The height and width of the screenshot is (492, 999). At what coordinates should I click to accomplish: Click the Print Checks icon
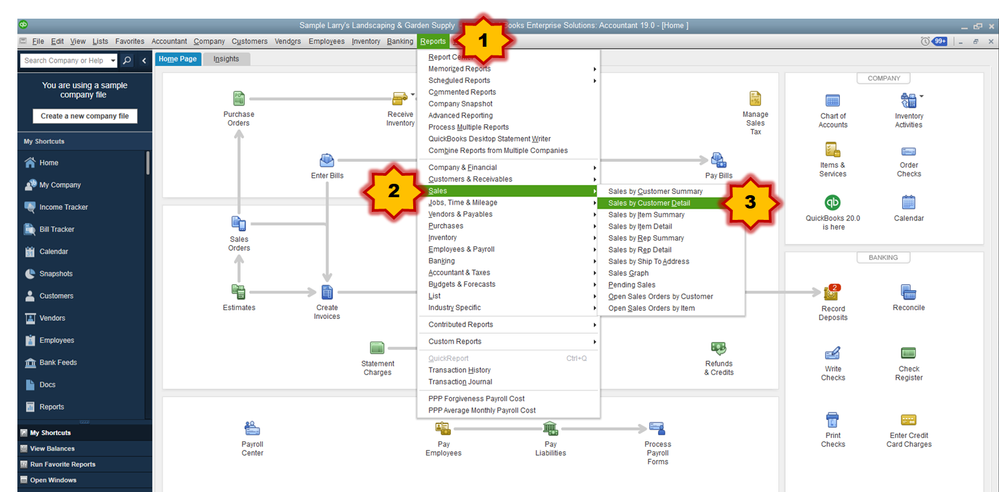(x=833, y=420)
